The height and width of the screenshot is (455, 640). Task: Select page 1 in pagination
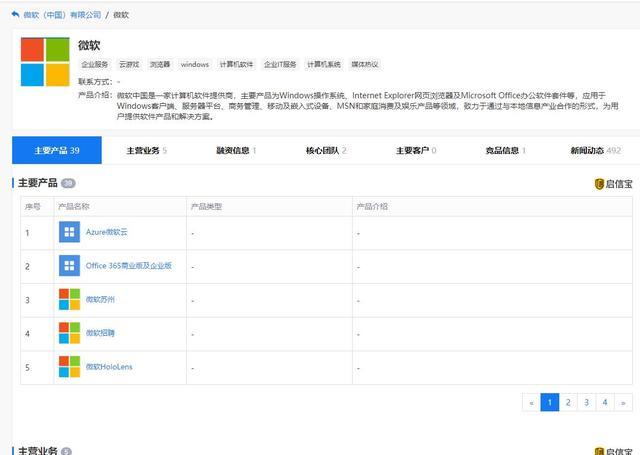click(550, 402)
